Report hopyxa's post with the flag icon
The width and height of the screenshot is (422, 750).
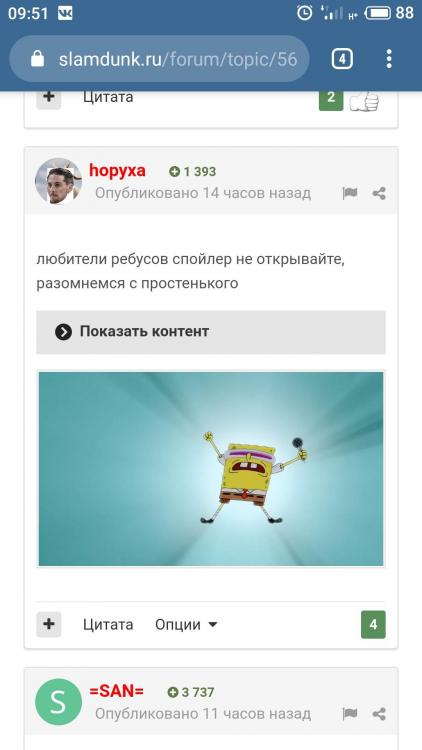click(x=350, y=194)
